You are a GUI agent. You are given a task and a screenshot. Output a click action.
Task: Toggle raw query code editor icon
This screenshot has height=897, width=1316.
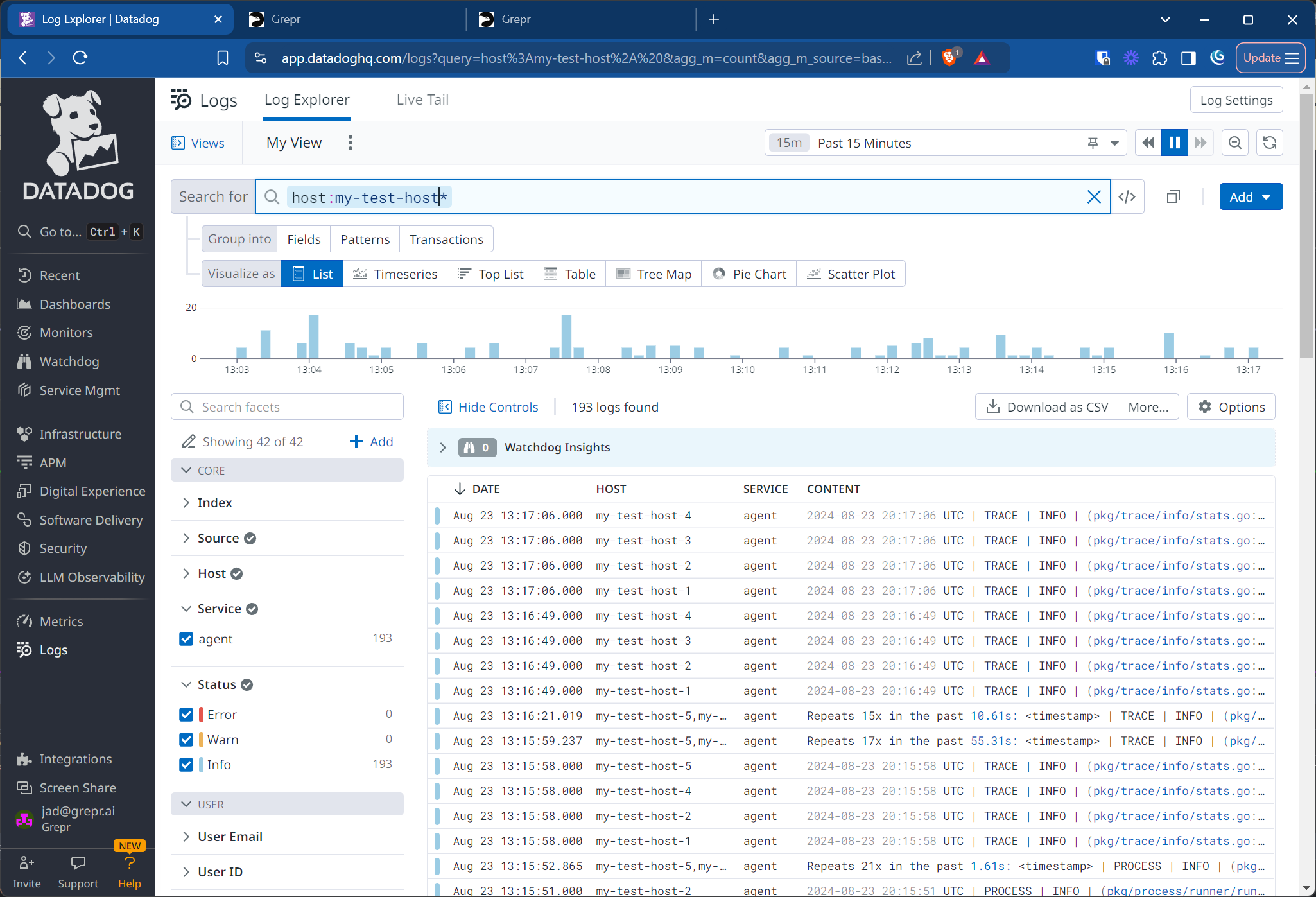pos(1127,197)
